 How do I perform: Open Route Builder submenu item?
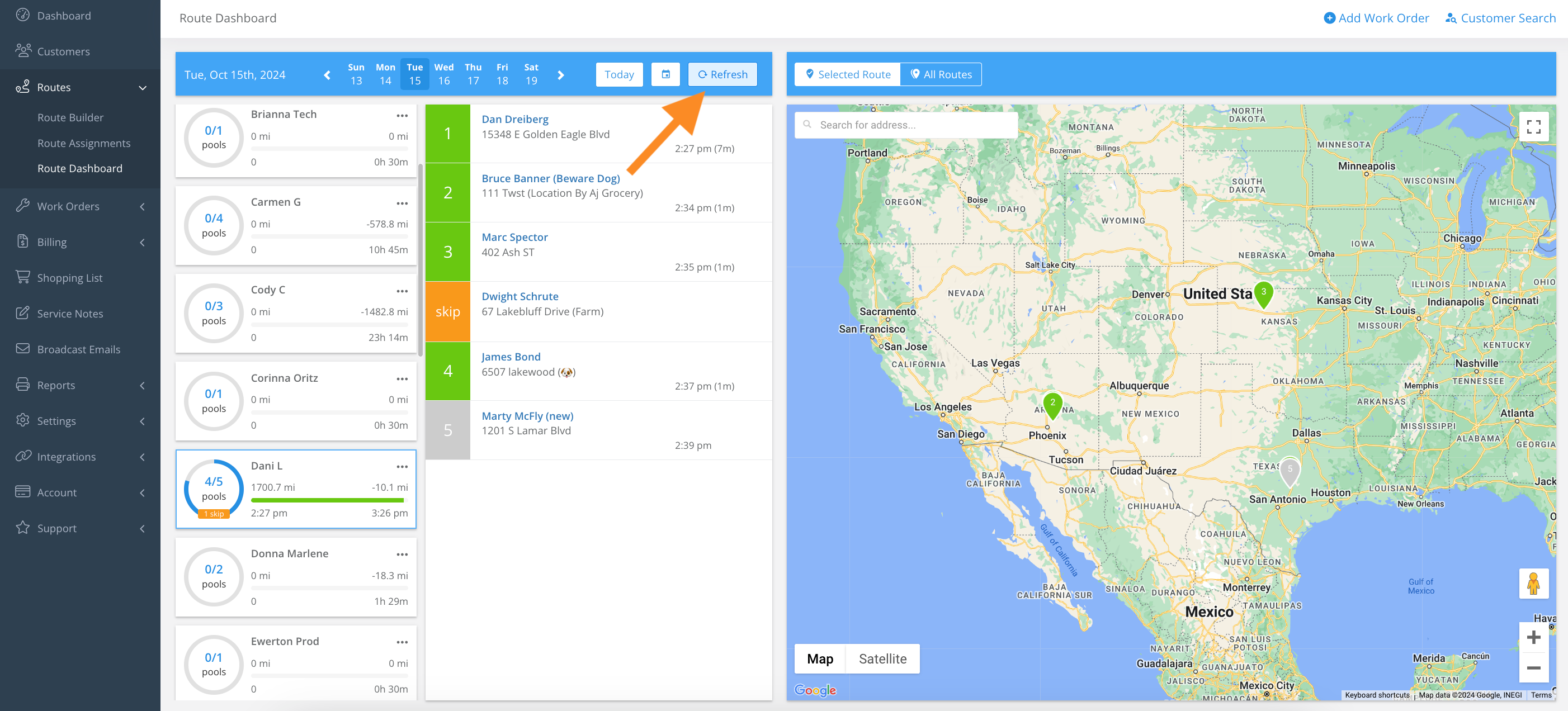tap(70, 117)
